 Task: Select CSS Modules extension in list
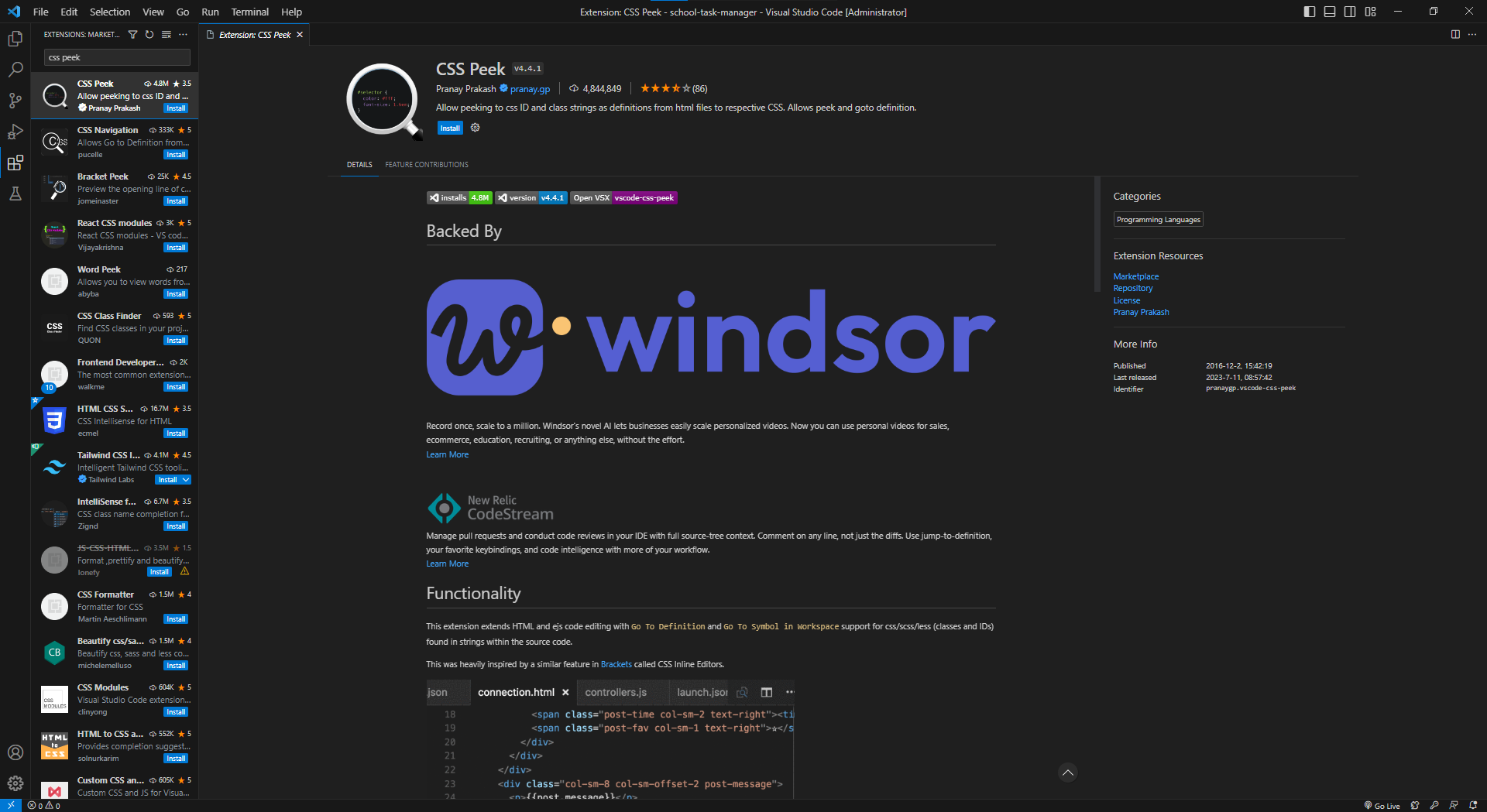coord(115,699)
